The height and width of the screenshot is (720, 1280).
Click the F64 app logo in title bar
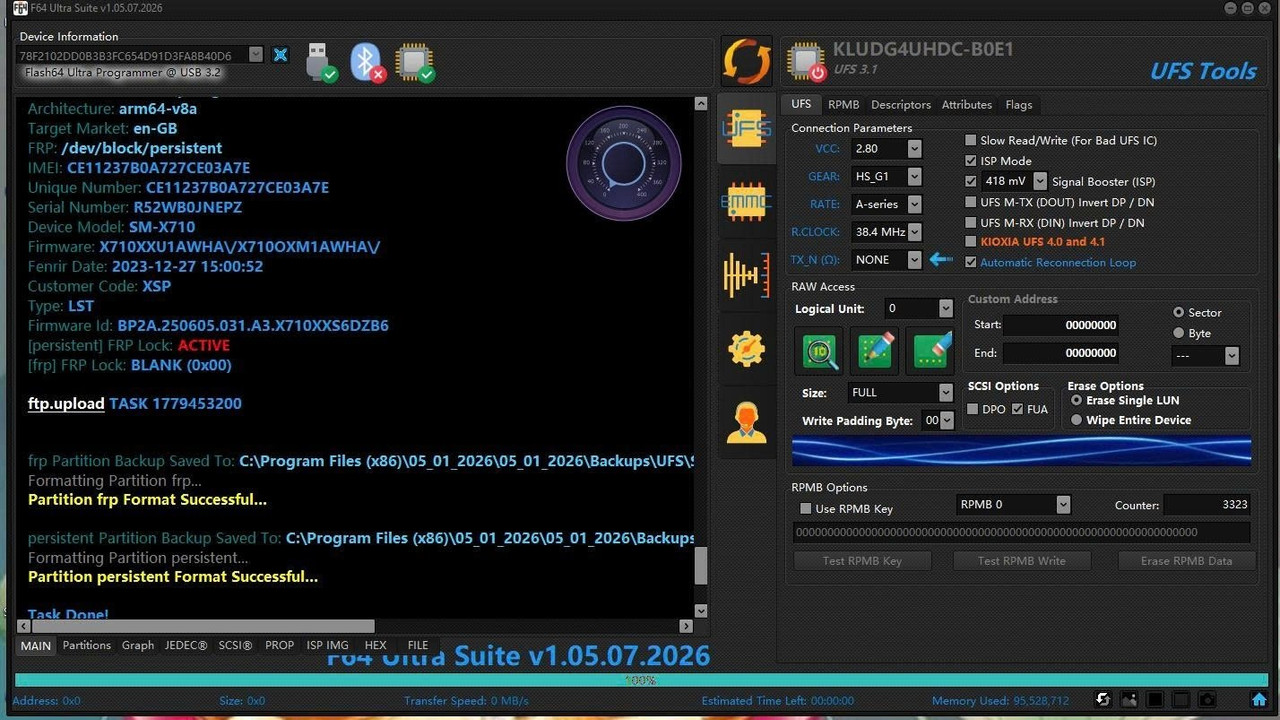tap(20, 8)
